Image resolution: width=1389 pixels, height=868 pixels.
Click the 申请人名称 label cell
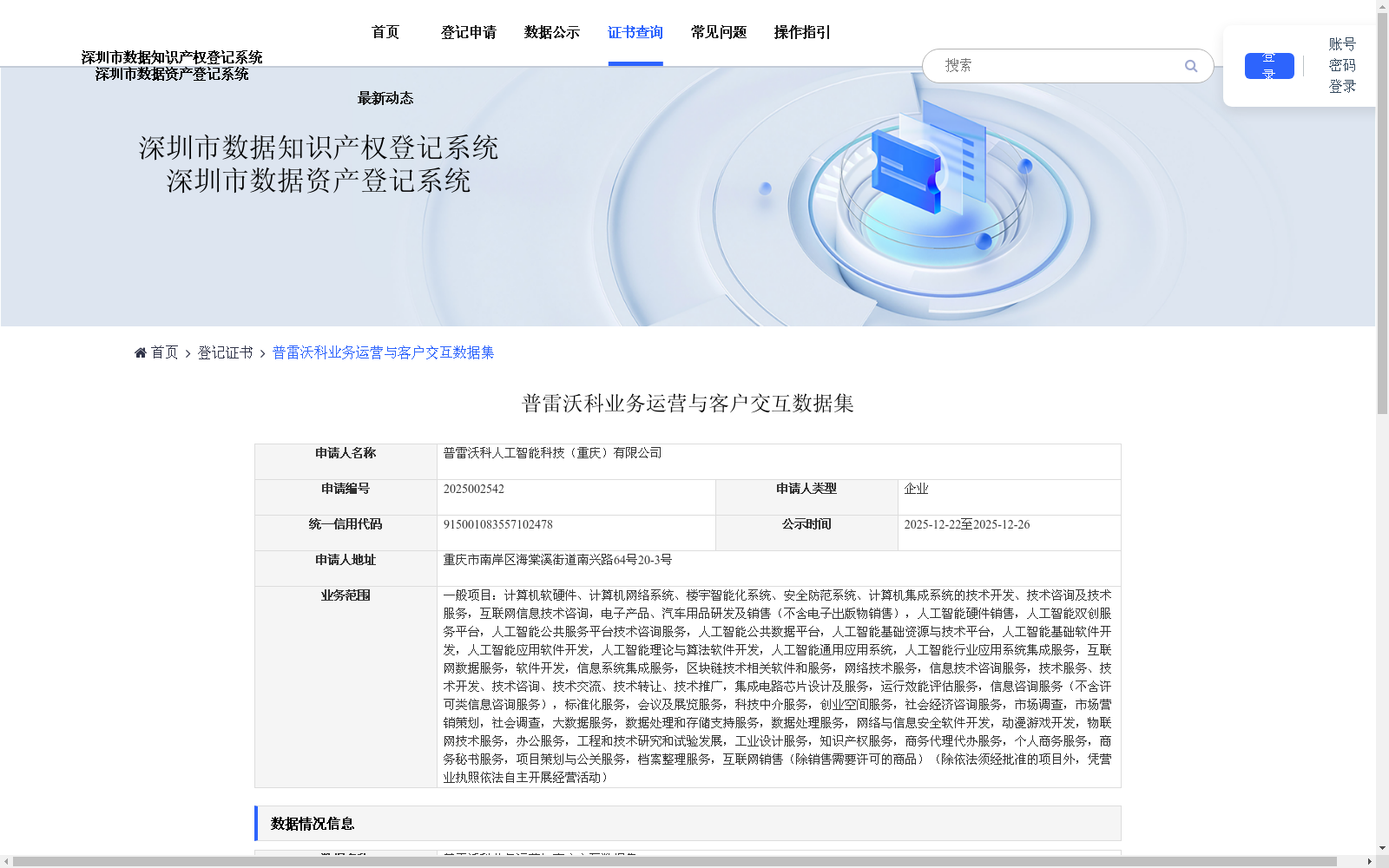coord(346,462)
